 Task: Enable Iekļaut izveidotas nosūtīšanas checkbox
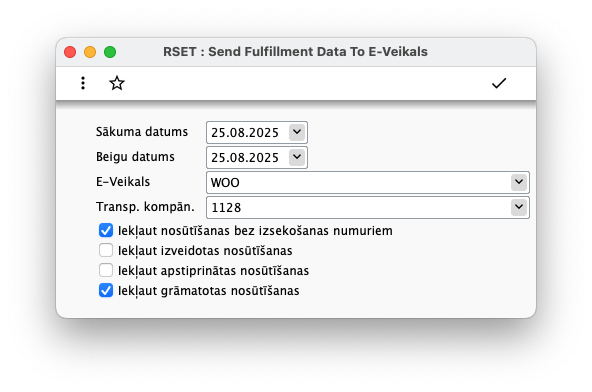[x=106, y=250]
